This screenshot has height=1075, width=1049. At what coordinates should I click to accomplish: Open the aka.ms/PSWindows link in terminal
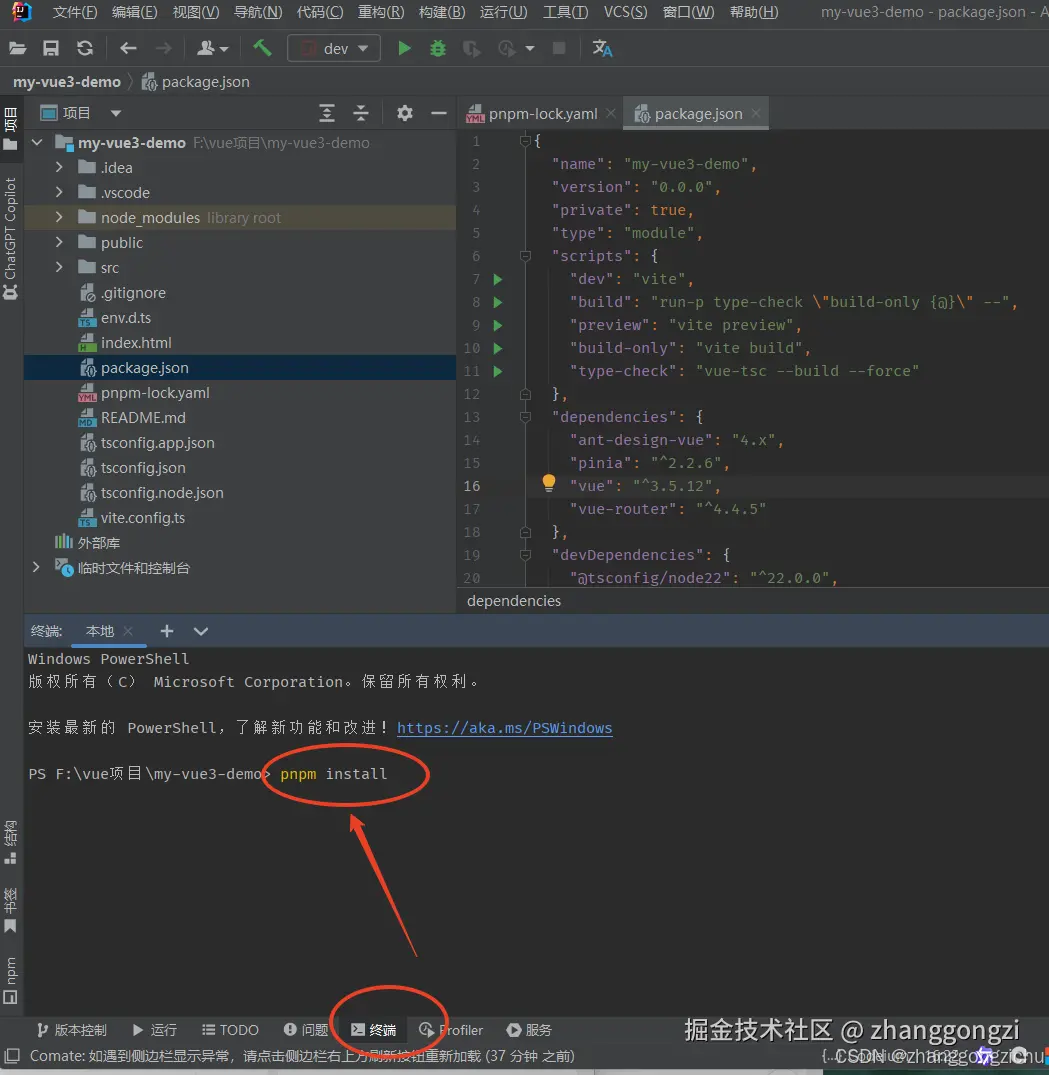click(x=504, y=728)
